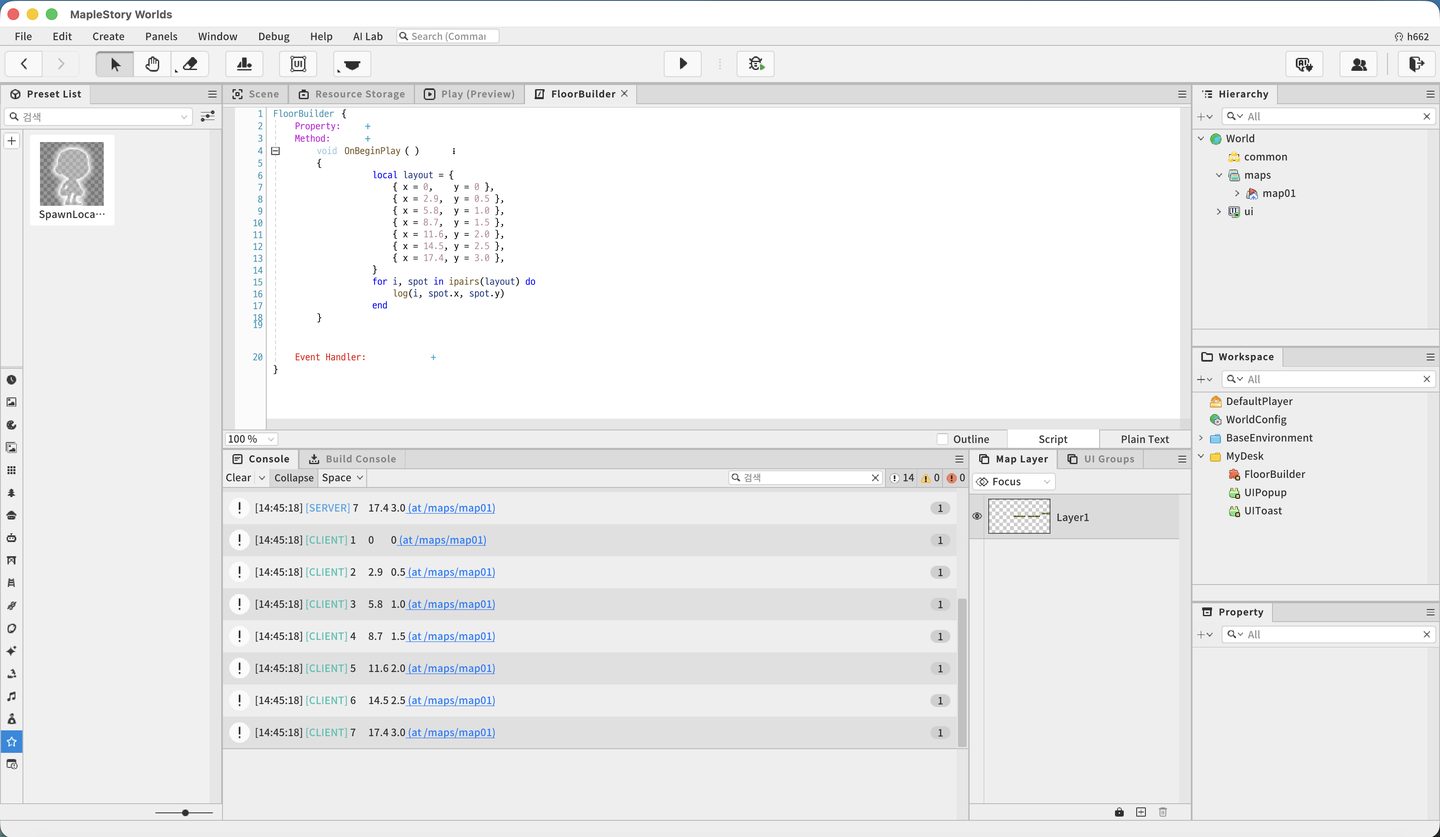The image size is (1440, 837).
Task: Toggle the Collapse console option
Action: (x=294, y=478)
